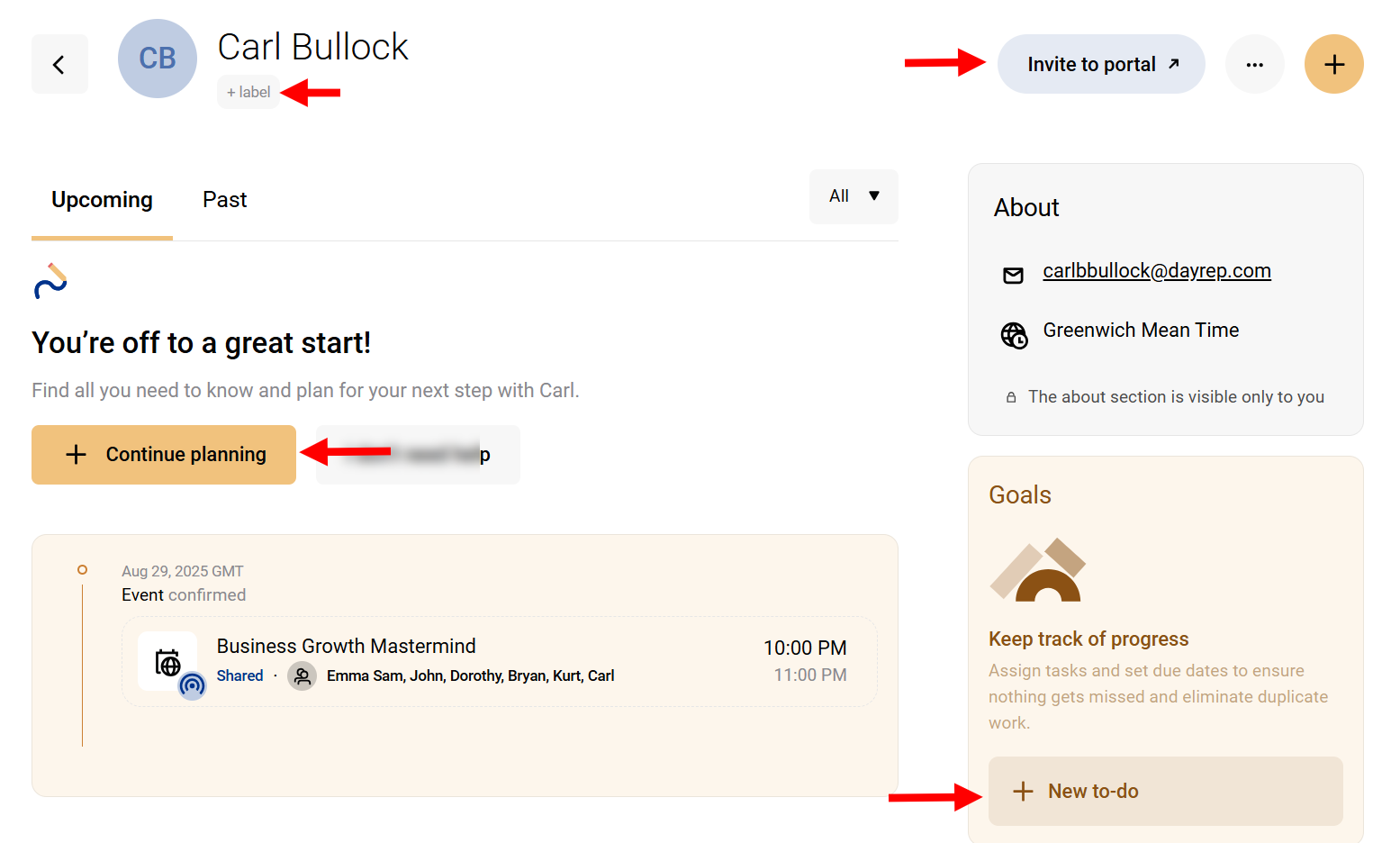Image resolution: width=1400 pixels, height=843 pixels.
Task: Click the lock icon beside the About visibility note
Action: 1010,396
